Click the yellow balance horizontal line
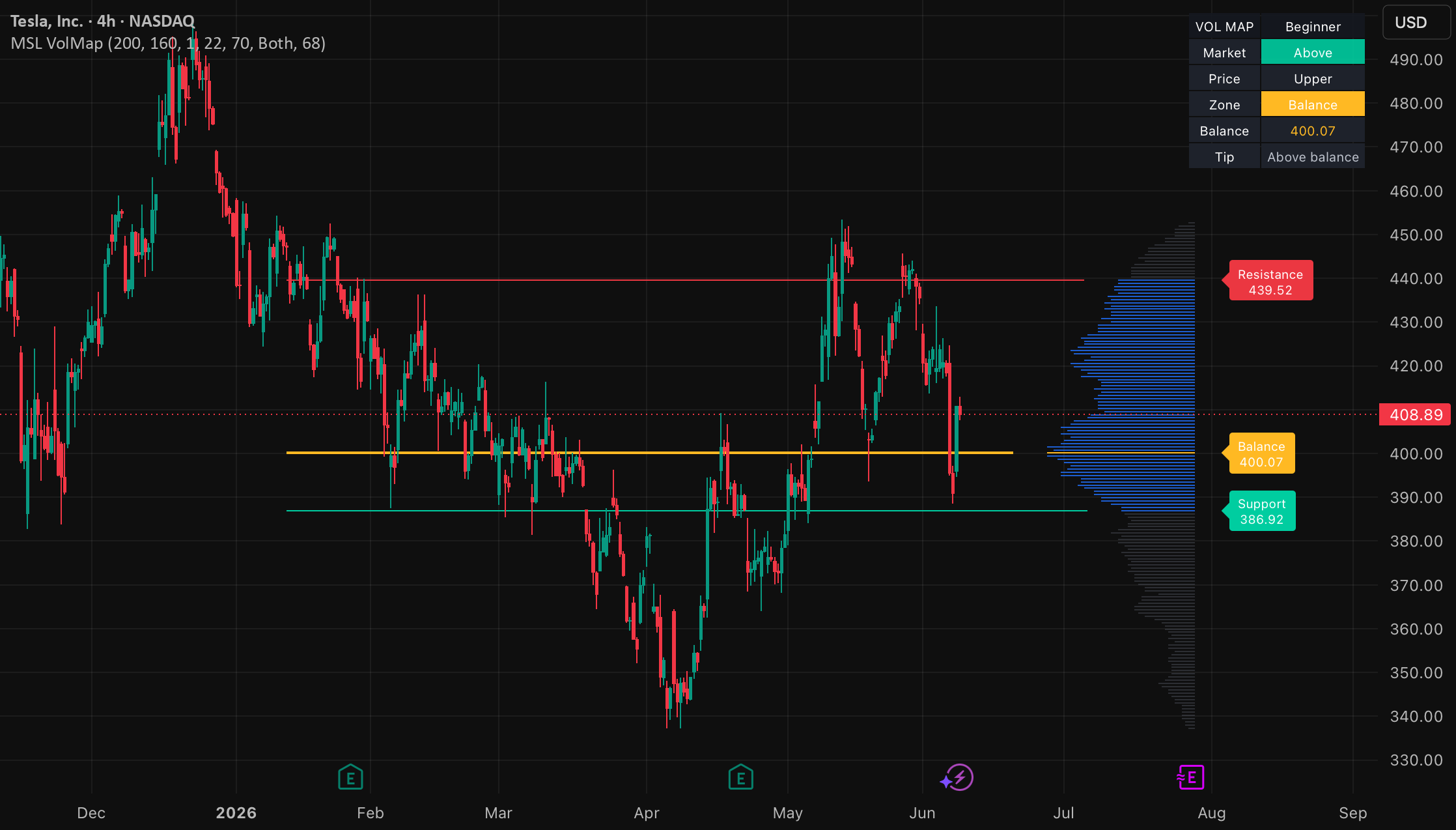This screenshot has height=830, width=1456. point(649,452)
